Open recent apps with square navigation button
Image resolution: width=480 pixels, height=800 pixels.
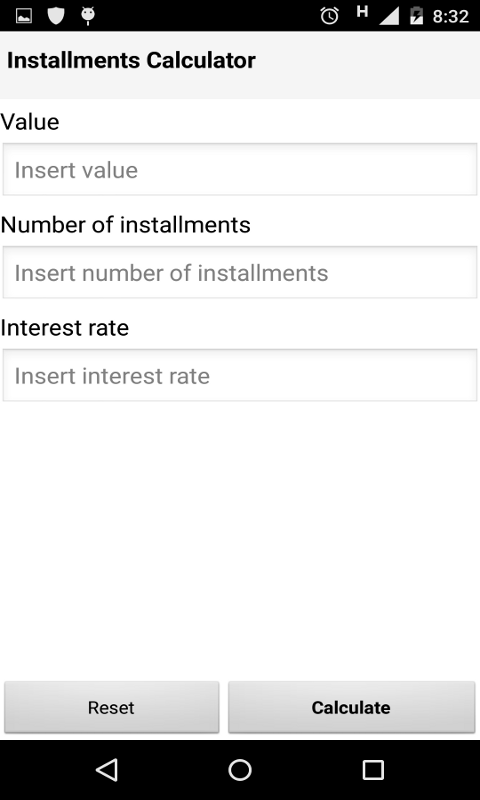click(373, 770)
